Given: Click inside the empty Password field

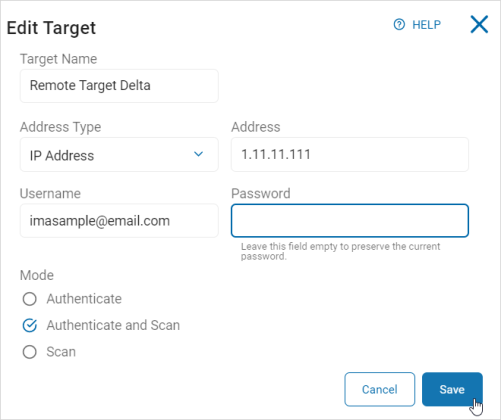Looking at the screenshot, I should click(350, 221).
